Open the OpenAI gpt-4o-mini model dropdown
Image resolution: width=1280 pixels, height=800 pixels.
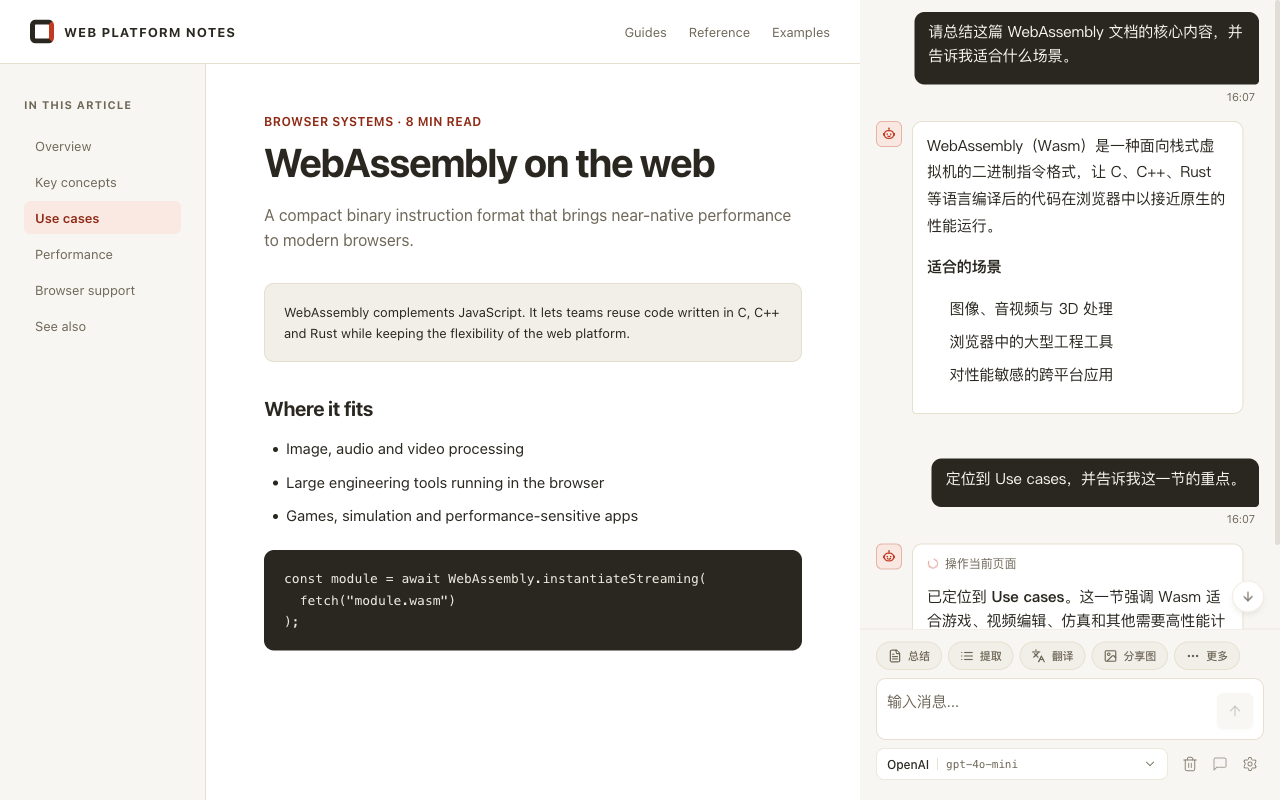click(x=1022, y=764)
